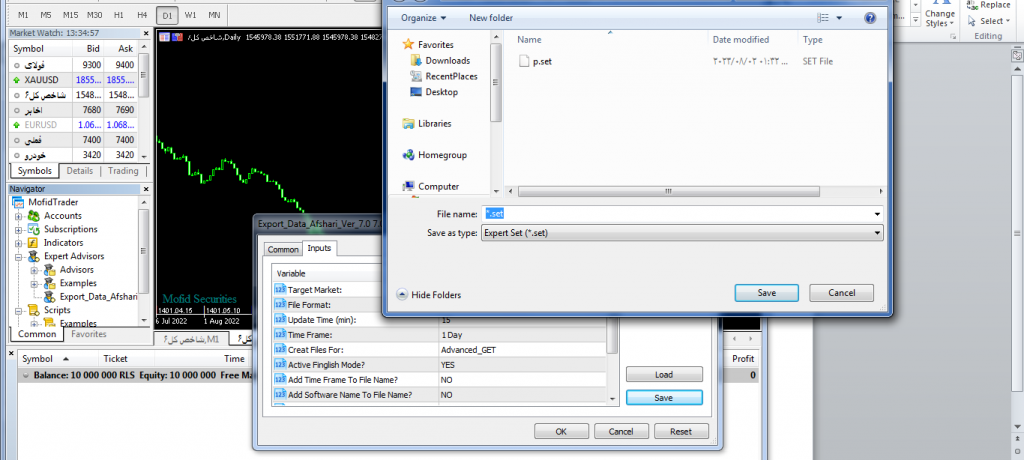Click the '1 Day' Time Frame value

(x=522, y=335)
